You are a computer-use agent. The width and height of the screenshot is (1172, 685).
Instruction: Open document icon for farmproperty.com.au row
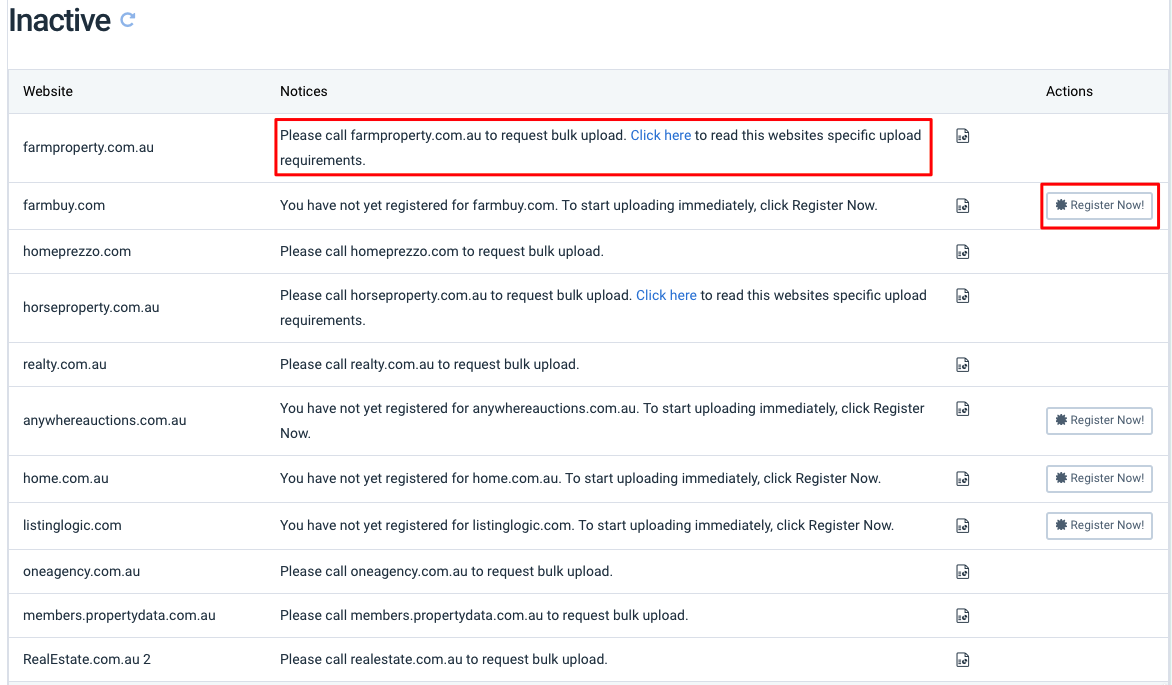tap(963, 136)
